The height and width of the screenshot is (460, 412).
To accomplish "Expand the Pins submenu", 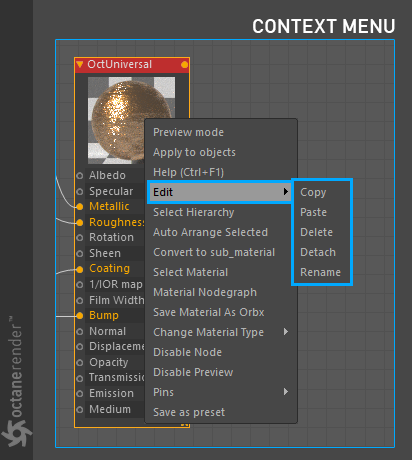I will click(x=221, y=392).
